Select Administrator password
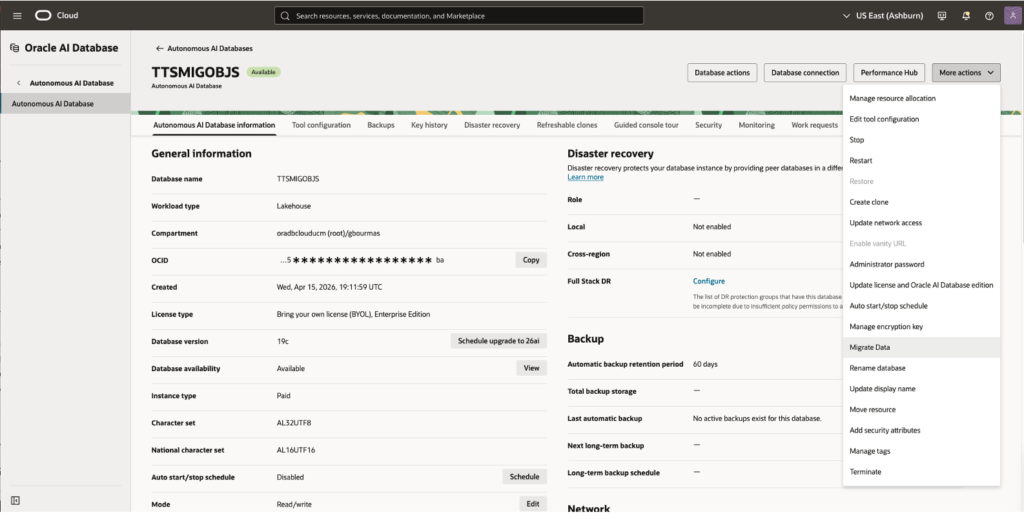This screenshot has height=519, width=1024. coord(921,264)
